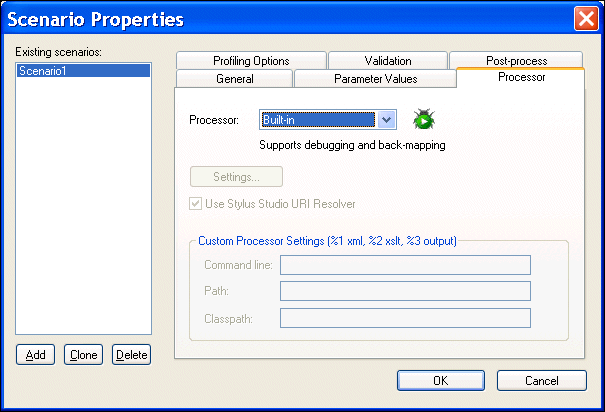The image size is (605, 412).
Task: Delete the selected scenario
Action: 131,355
